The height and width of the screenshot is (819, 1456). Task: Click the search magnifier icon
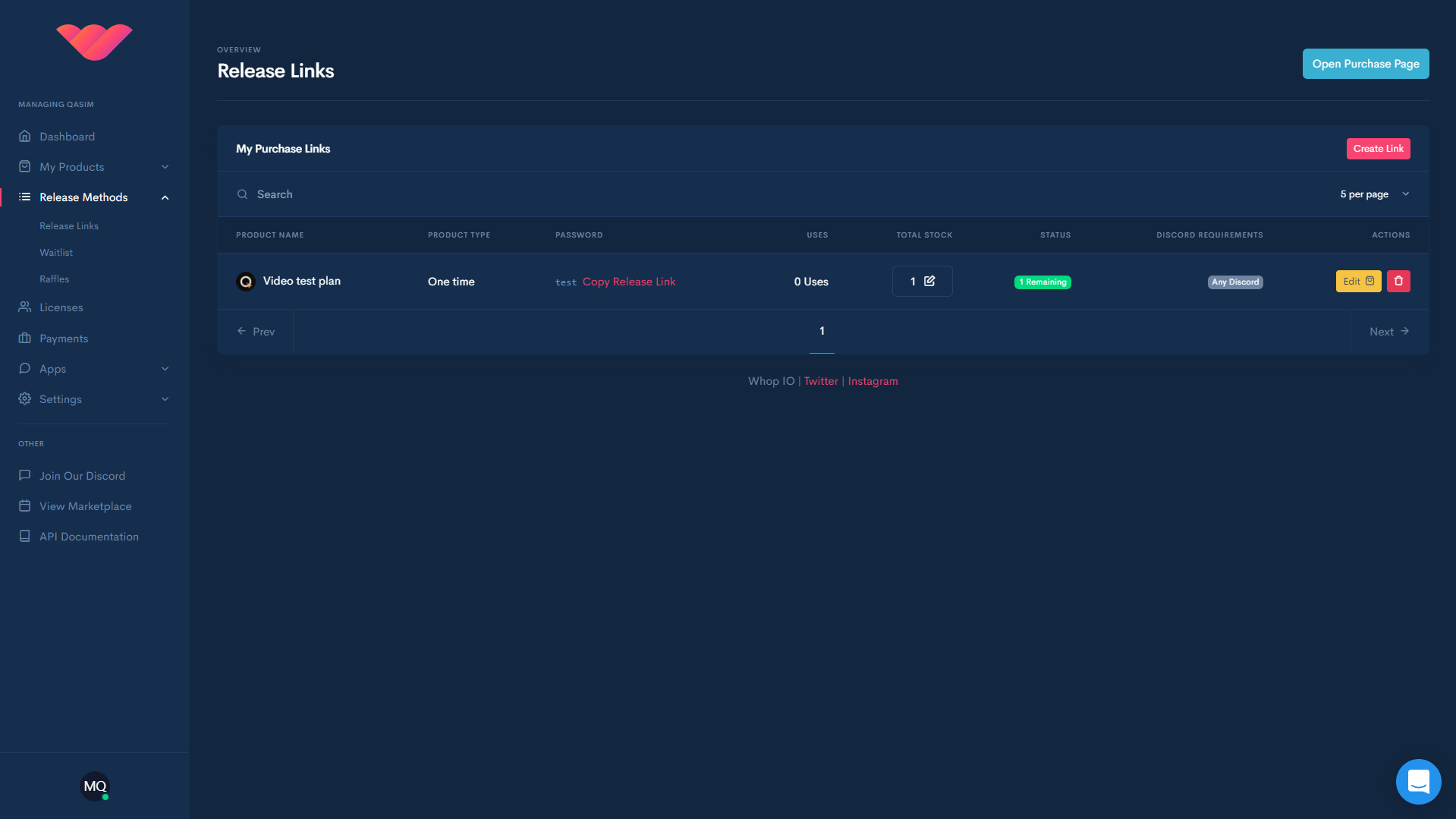click(x=242, y=194)
